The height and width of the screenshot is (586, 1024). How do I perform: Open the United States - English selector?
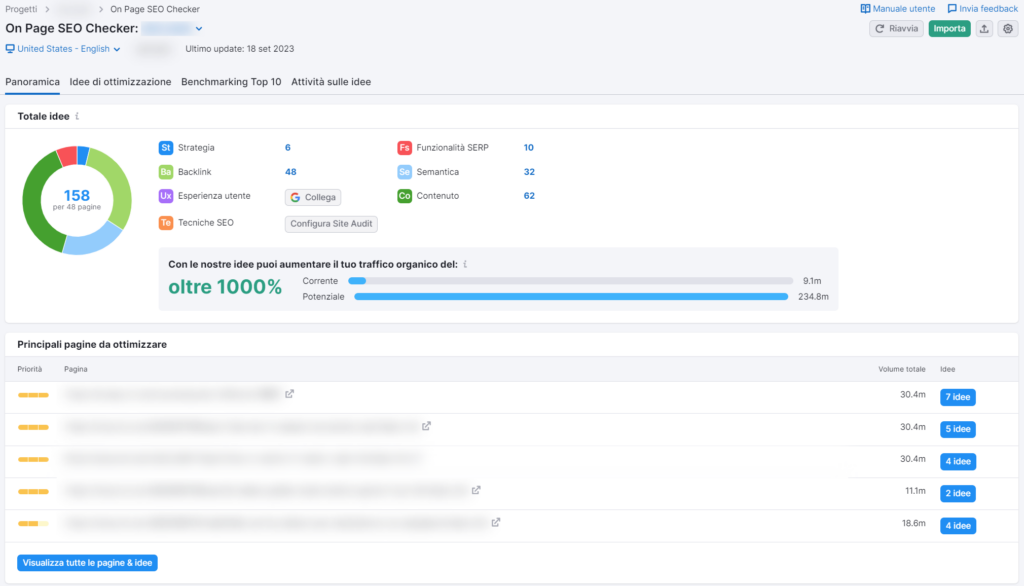[63, 47]
